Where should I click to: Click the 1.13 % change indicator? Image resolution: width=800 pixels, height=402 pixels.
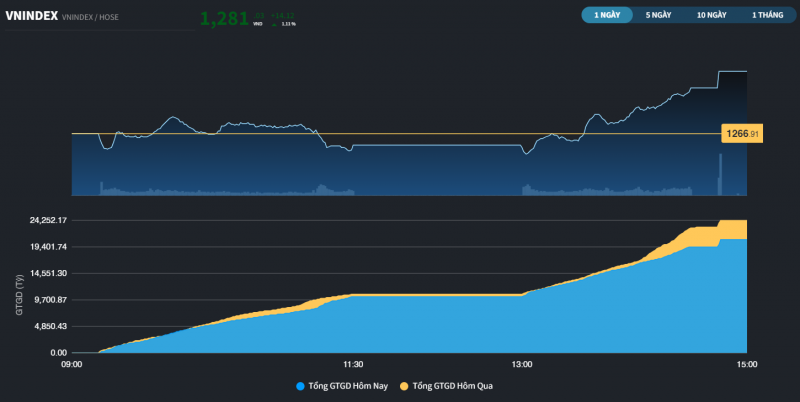[x=291, y=23]
